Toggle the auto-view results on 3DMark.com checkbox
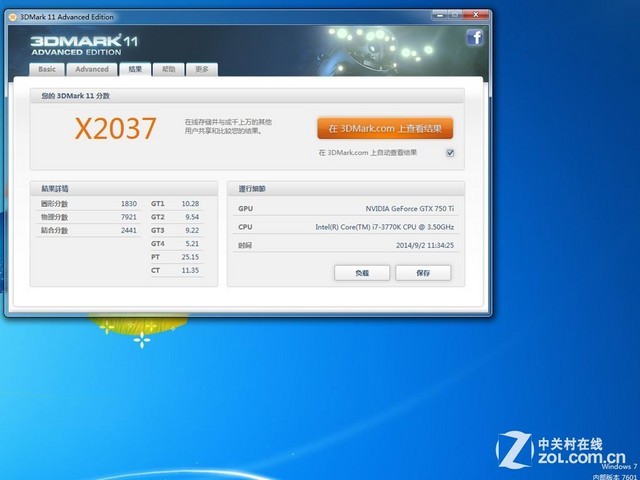The height and width of the screenshot is (480, 640). [450, 153]
